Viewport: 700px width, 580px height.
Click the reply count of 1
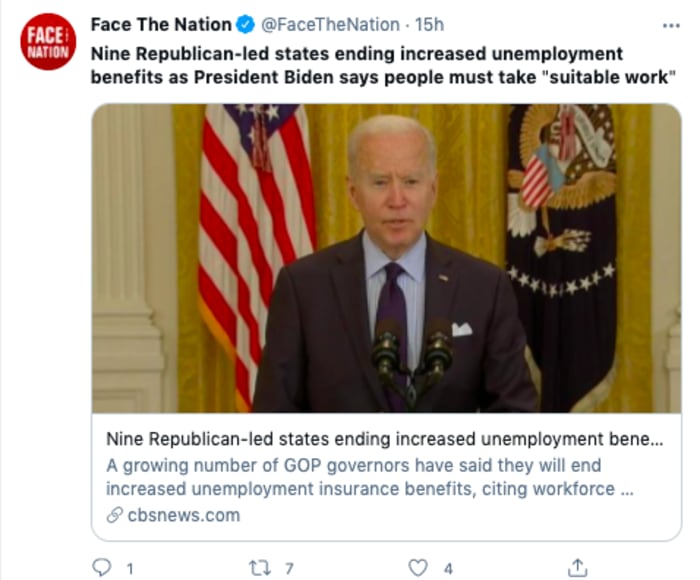click(x=129, y=568)
